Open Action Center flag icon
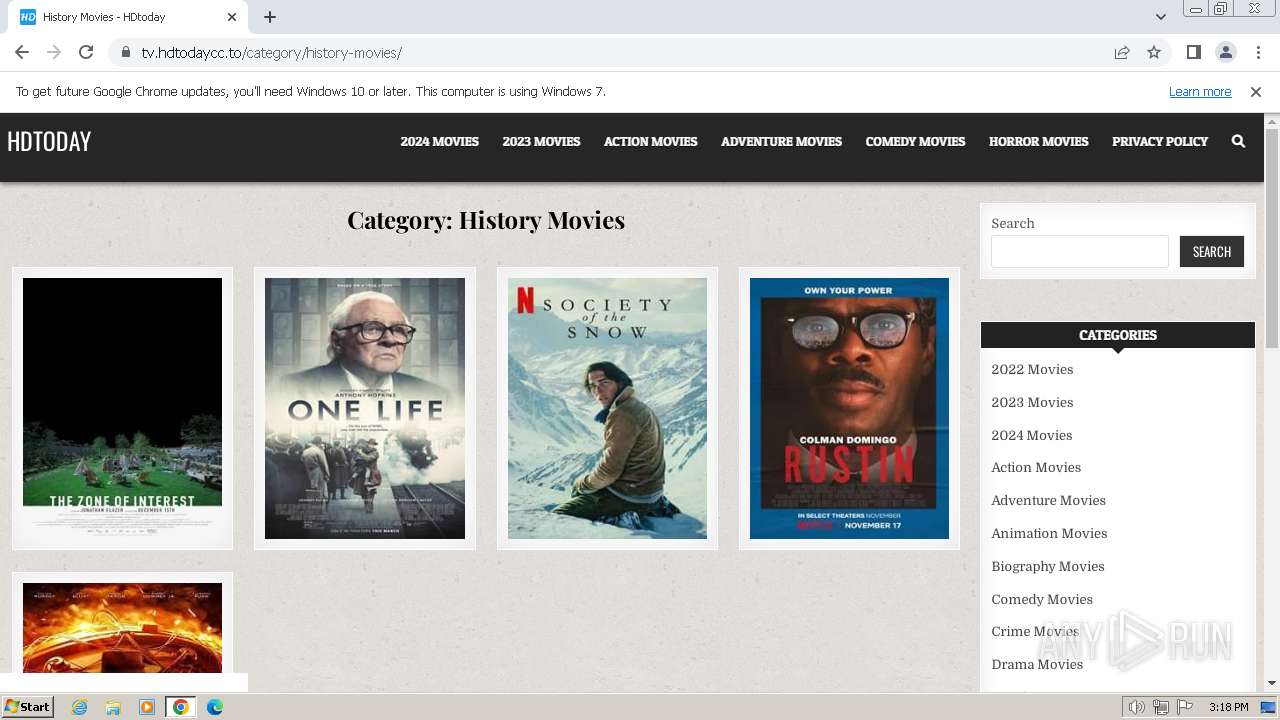The height and width of the screenshot is (720, 1280). coord(1185,707)
